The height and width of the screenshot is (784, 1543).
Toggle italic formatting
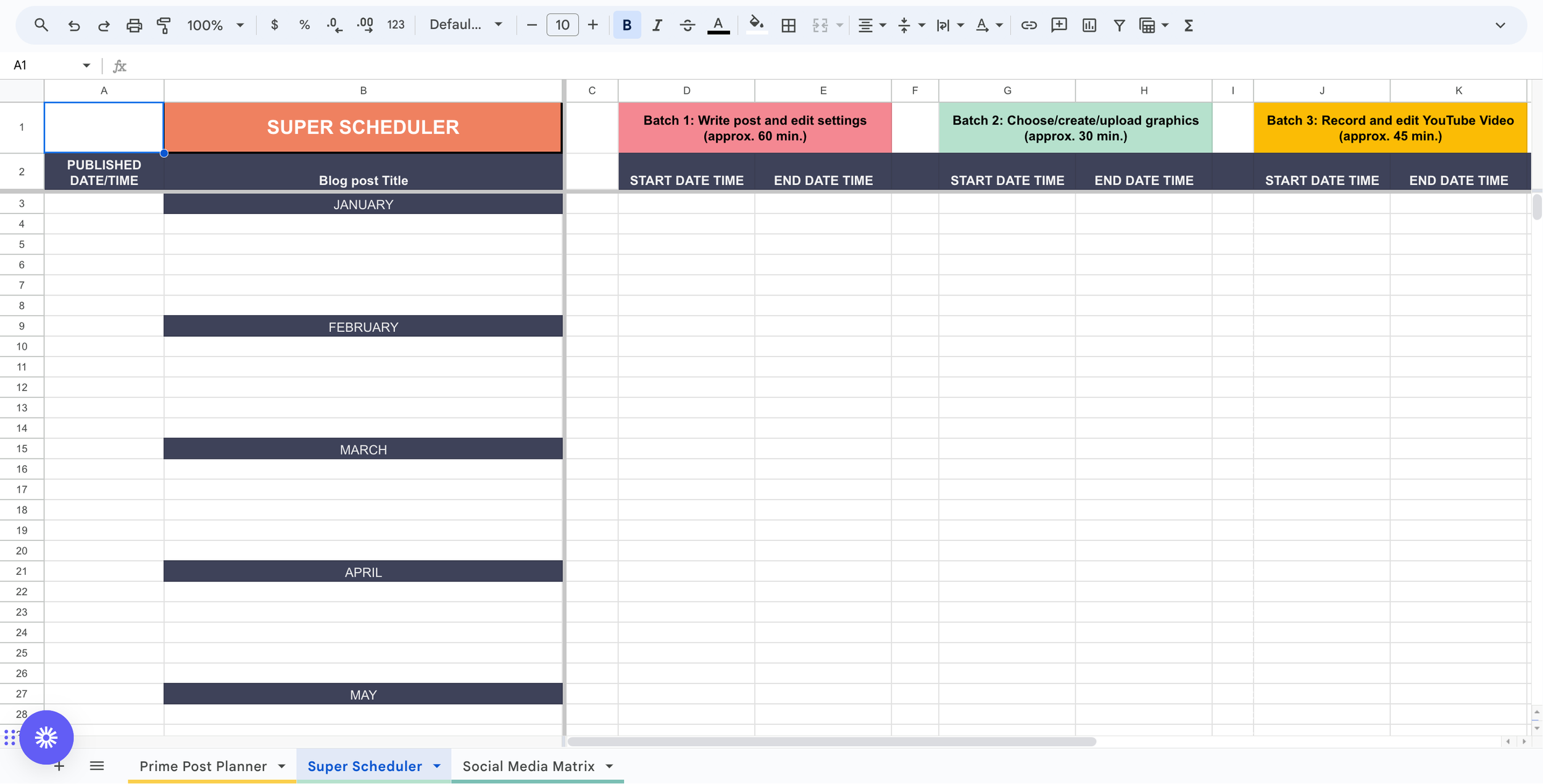point(657,25)
